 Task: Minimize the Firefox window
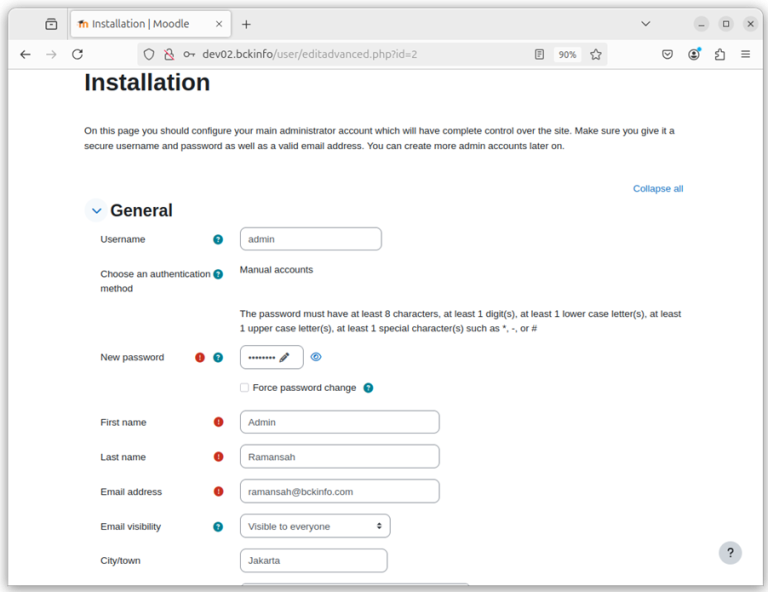[701, 24]
